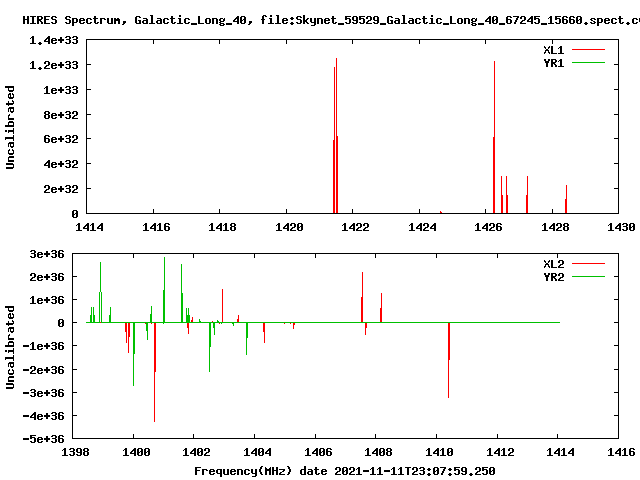Click the 1428 frequency tick label
Viewport: 640px width, 480px height.
point(555,227)
